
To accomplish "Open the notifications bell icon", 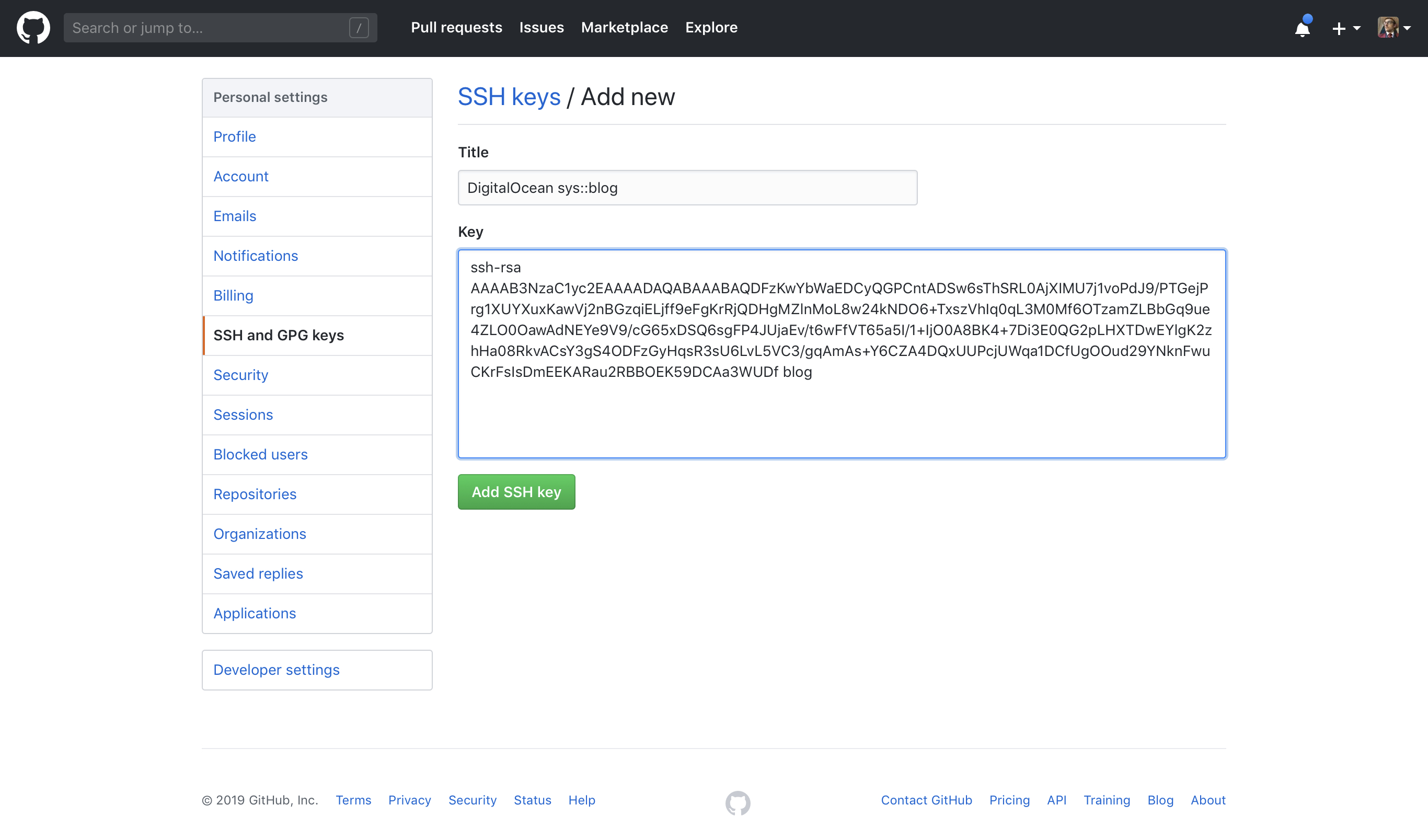I will [1302, 28].
